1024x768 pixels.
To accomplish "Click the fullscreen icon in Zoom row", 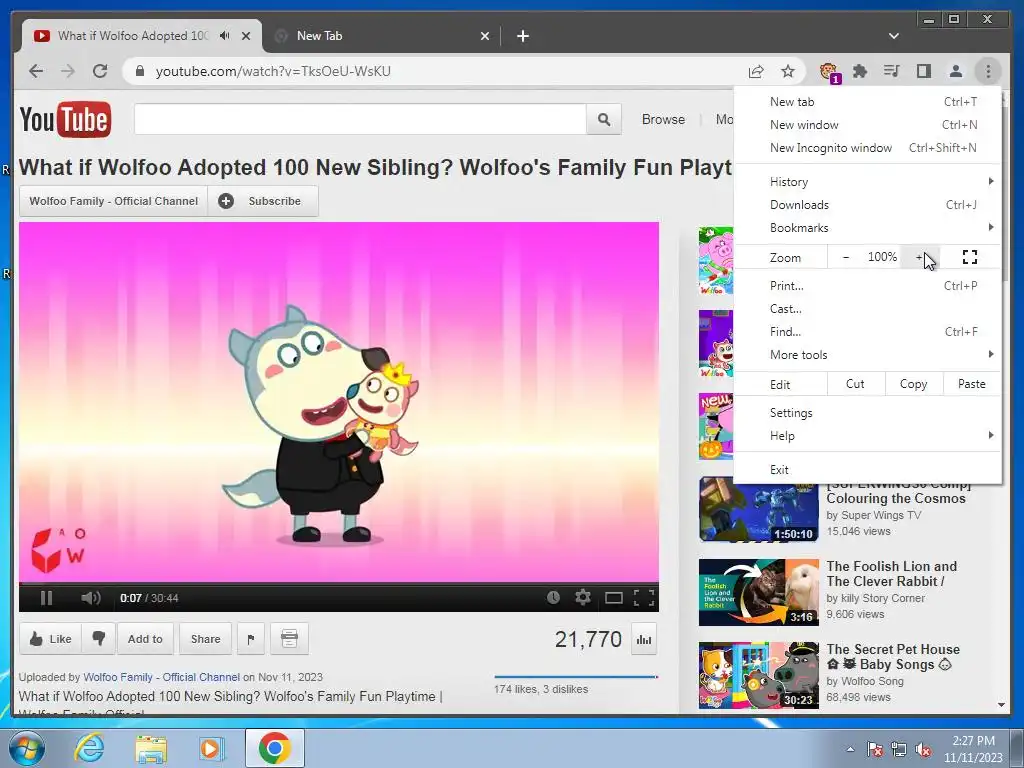I will coord(970,257).
